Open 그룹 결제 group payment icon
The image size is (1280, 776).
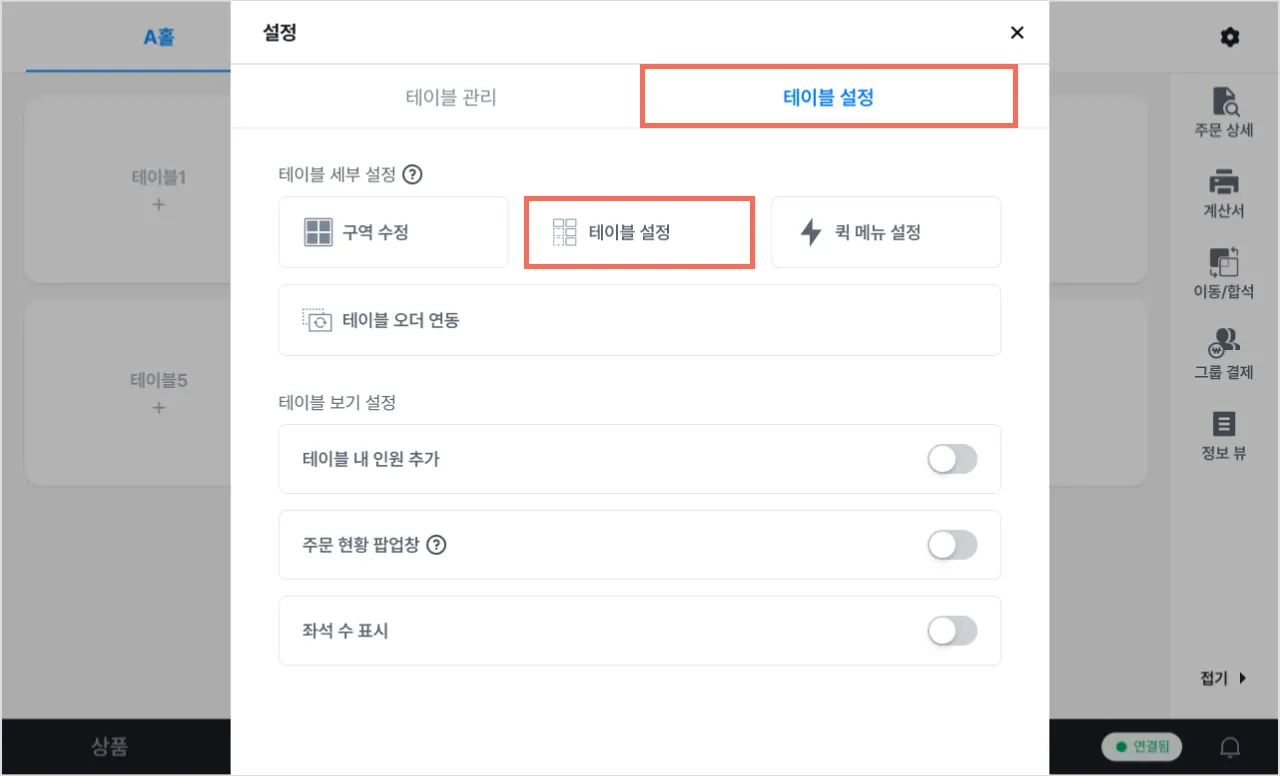[1224, 344]
